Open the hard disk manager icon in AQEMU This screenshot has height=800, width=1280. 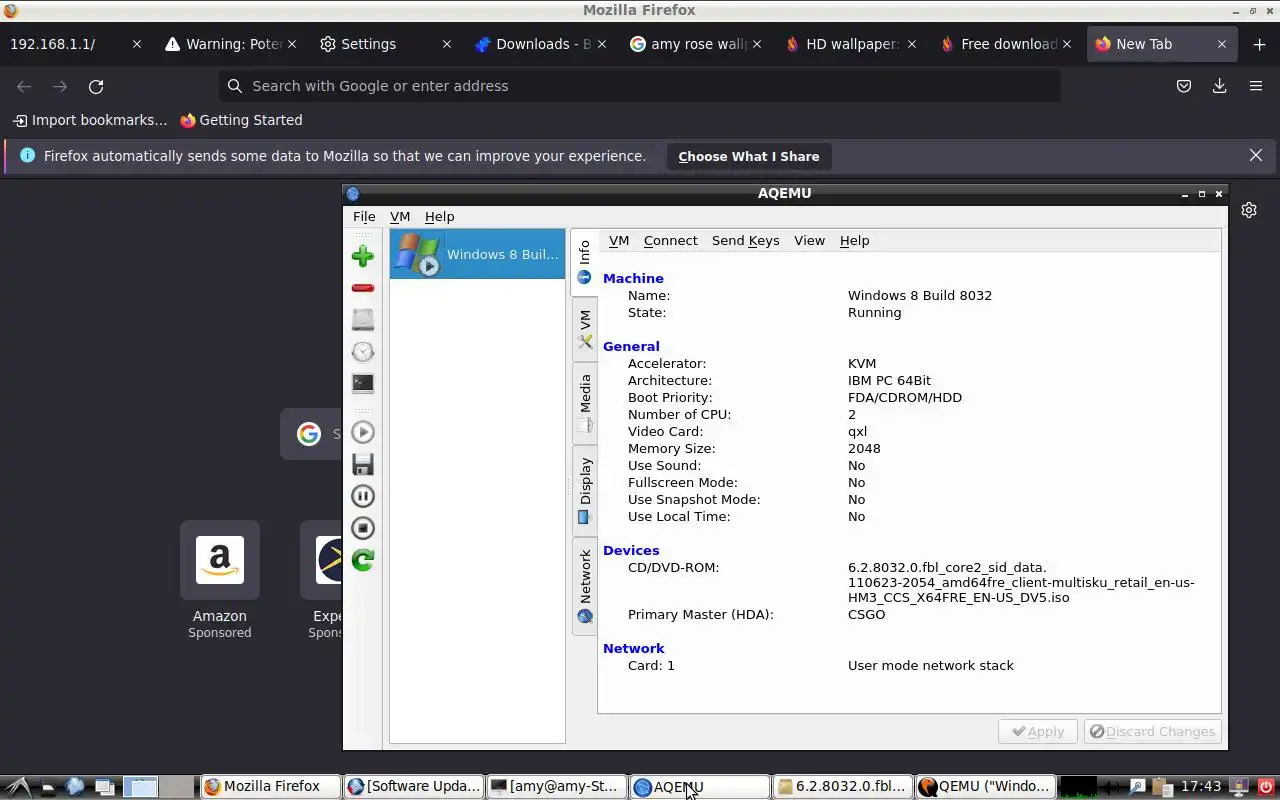click(363, 319)
